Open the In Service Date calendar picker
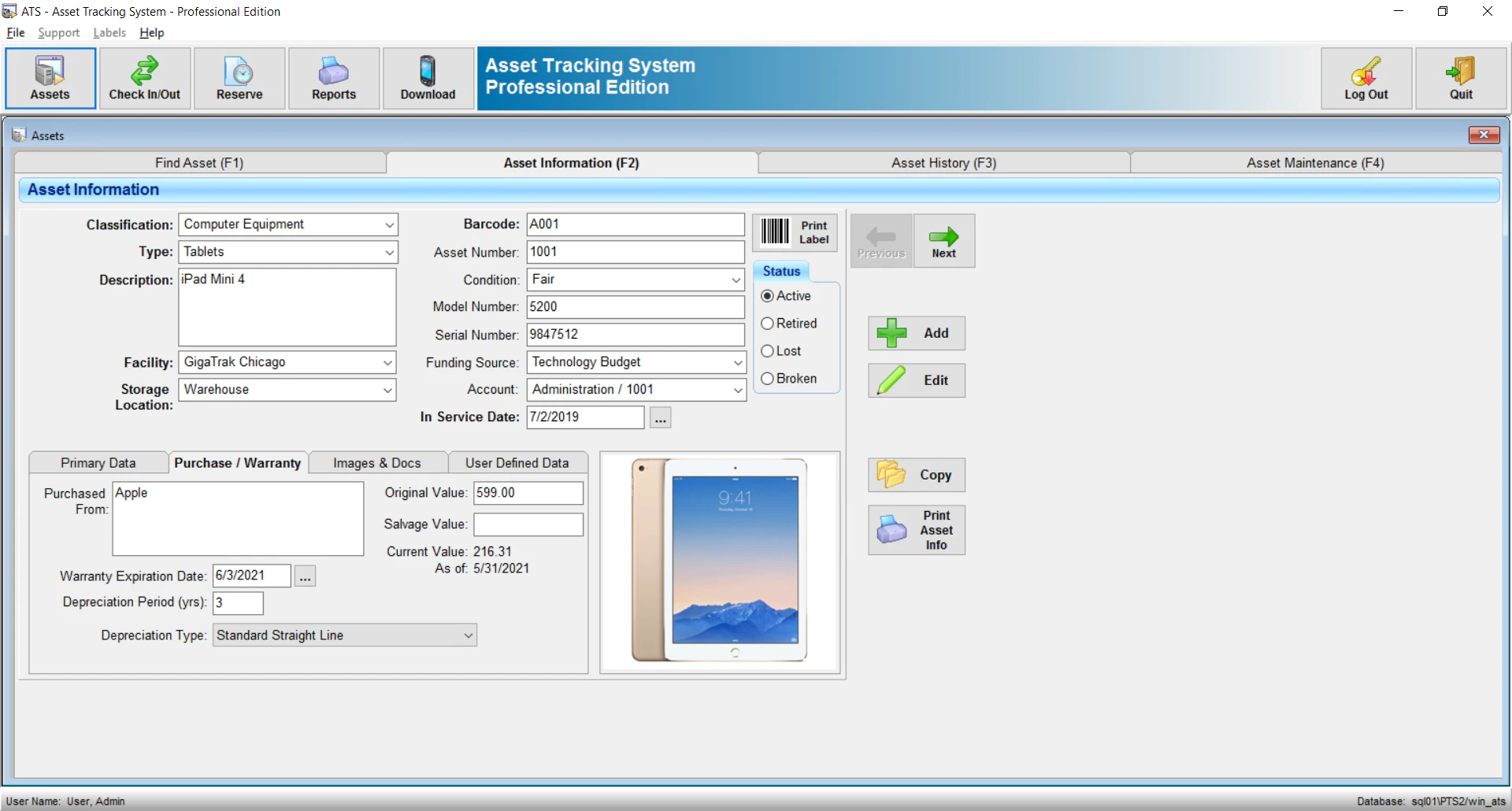Viewport: 1512px width, 811px height. point(660,417)
